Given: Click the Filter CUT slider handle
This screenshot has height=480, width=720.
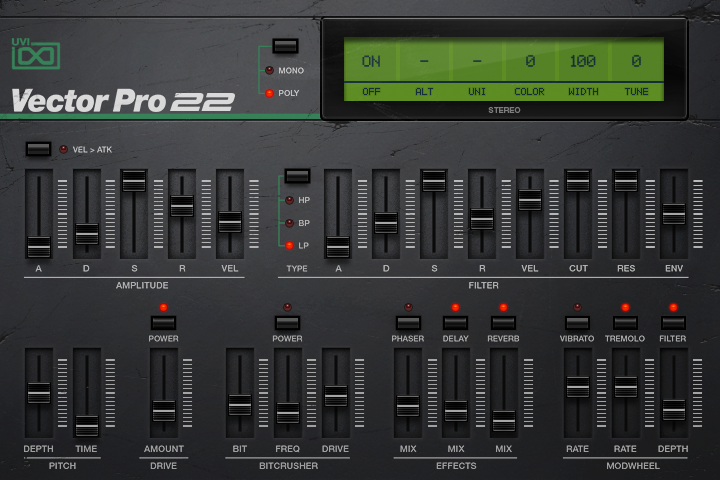Looking at the screenshot, I should coord(578,181).
